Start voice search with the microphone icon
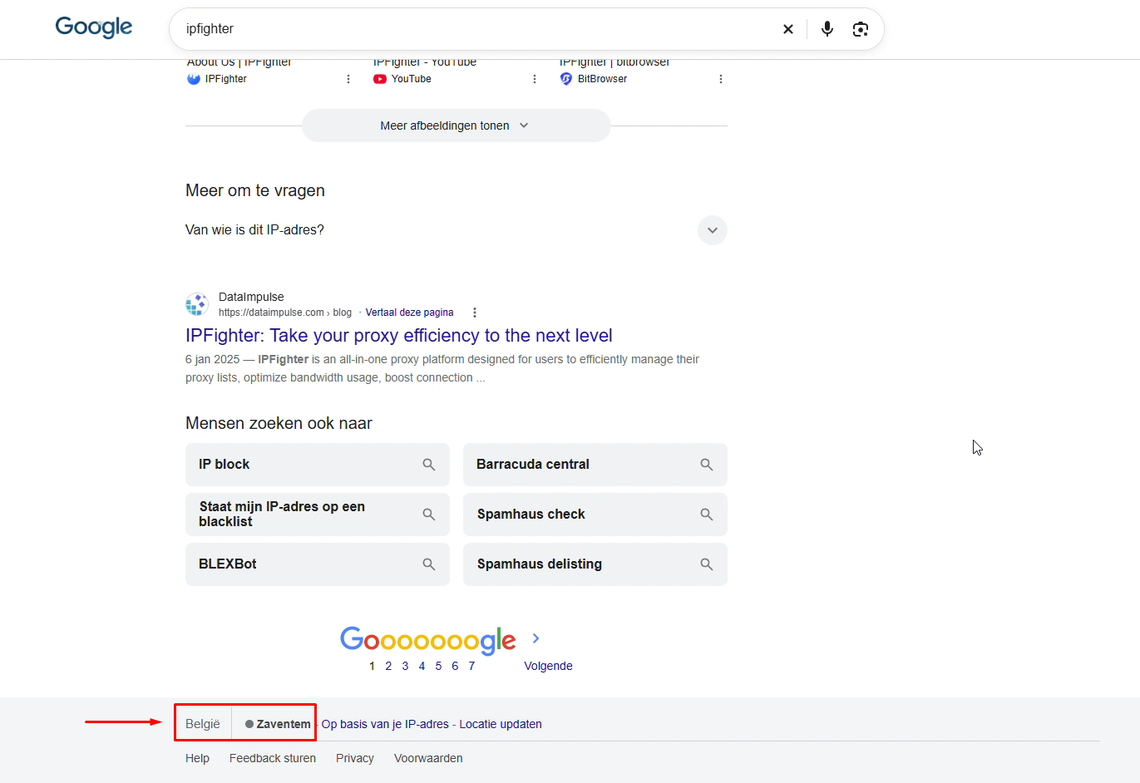This screenshot has height=783, width=1140. 827,29
